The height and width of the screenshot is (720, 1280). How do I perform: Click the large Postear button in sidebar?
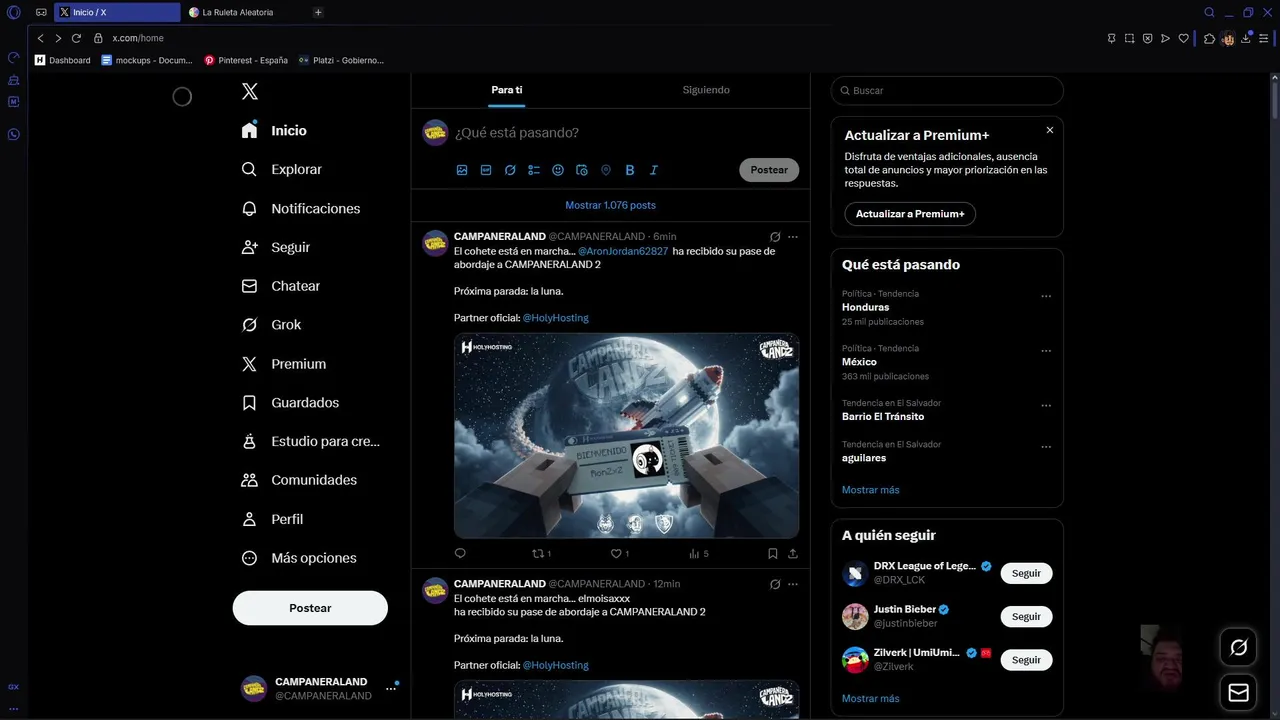pos(310,608)
